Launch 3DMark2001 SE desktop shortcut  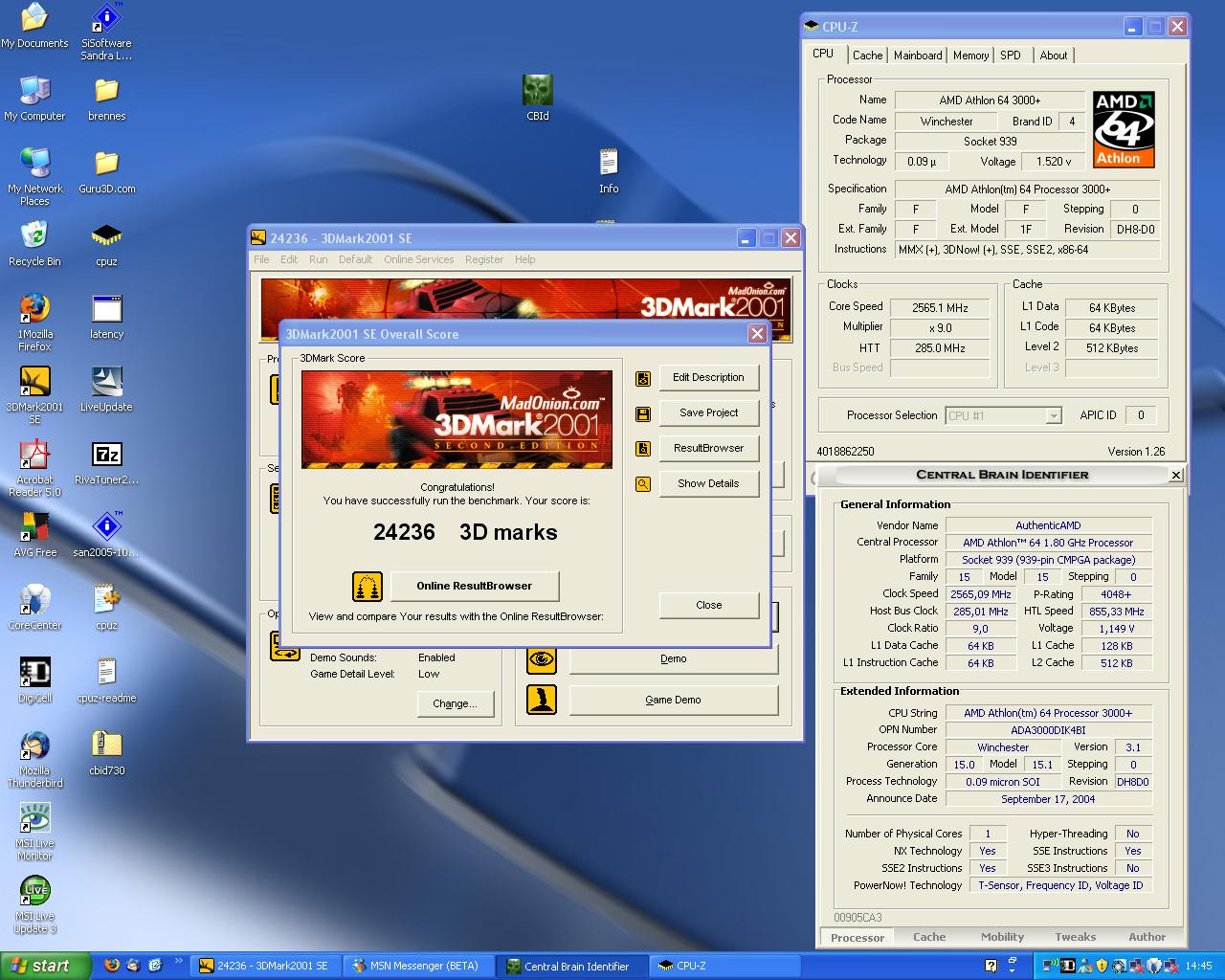pyautogui.click(x=34, y=395)
